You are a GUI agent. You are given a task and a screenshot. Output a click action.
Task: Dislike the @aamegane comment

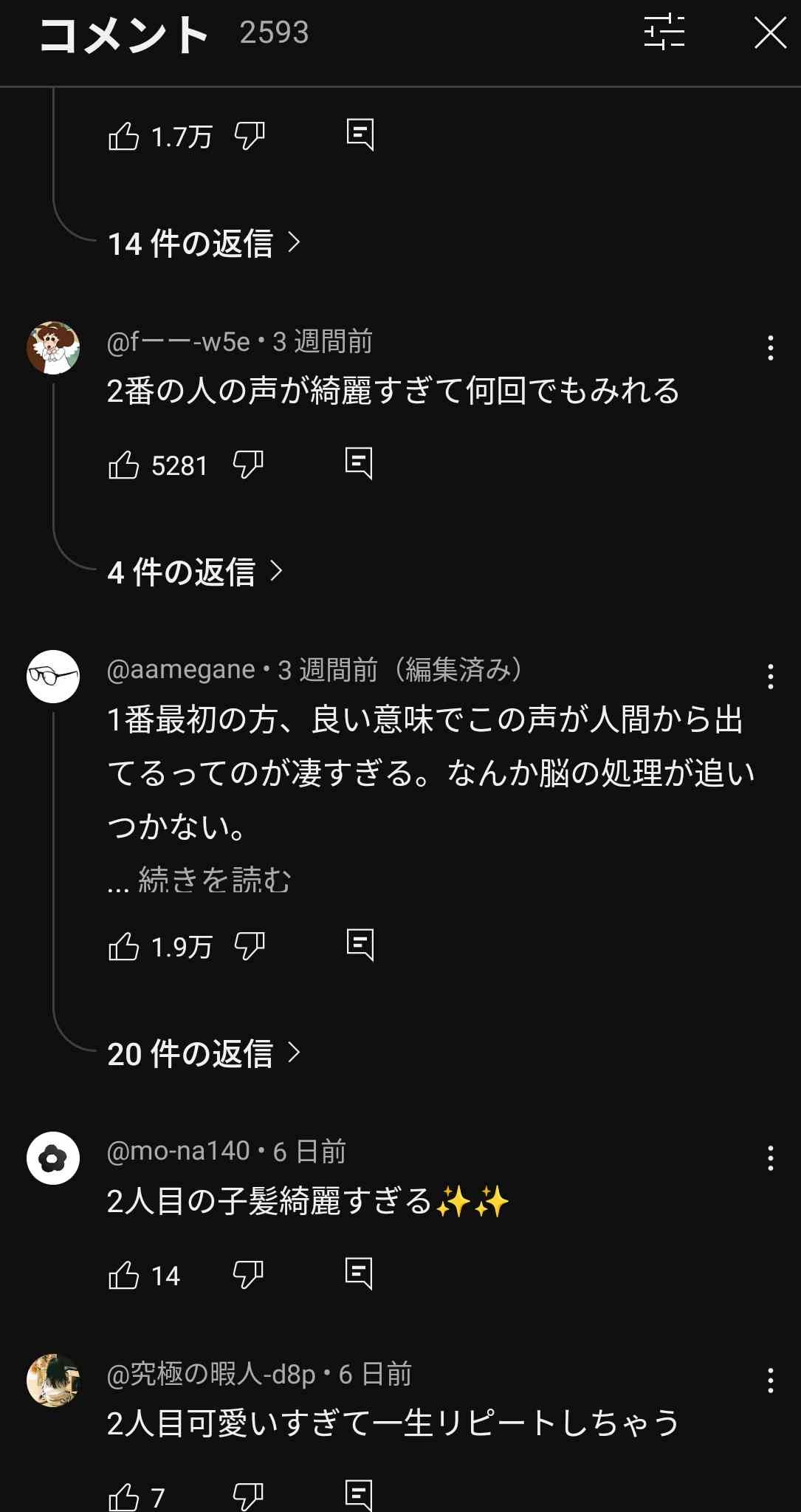point(249,945)
